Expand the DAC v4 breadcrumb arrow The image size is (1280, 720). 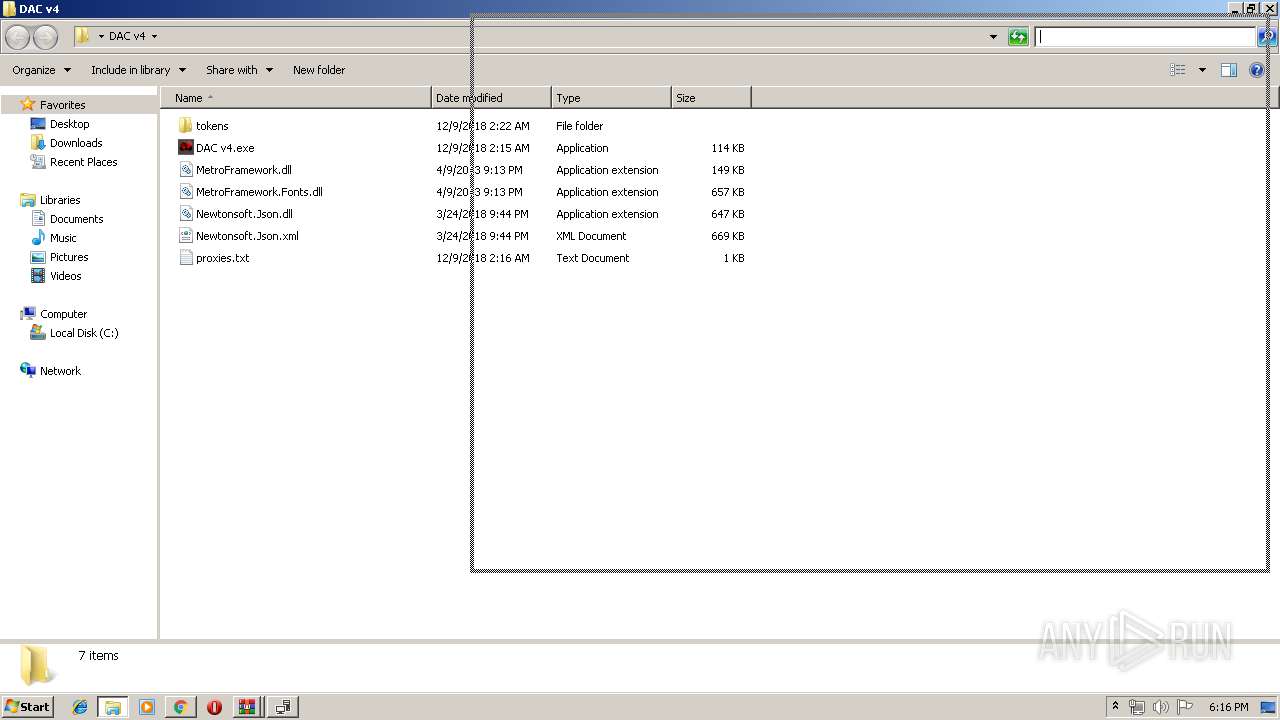pyautogui.click(x=154, y=36)
